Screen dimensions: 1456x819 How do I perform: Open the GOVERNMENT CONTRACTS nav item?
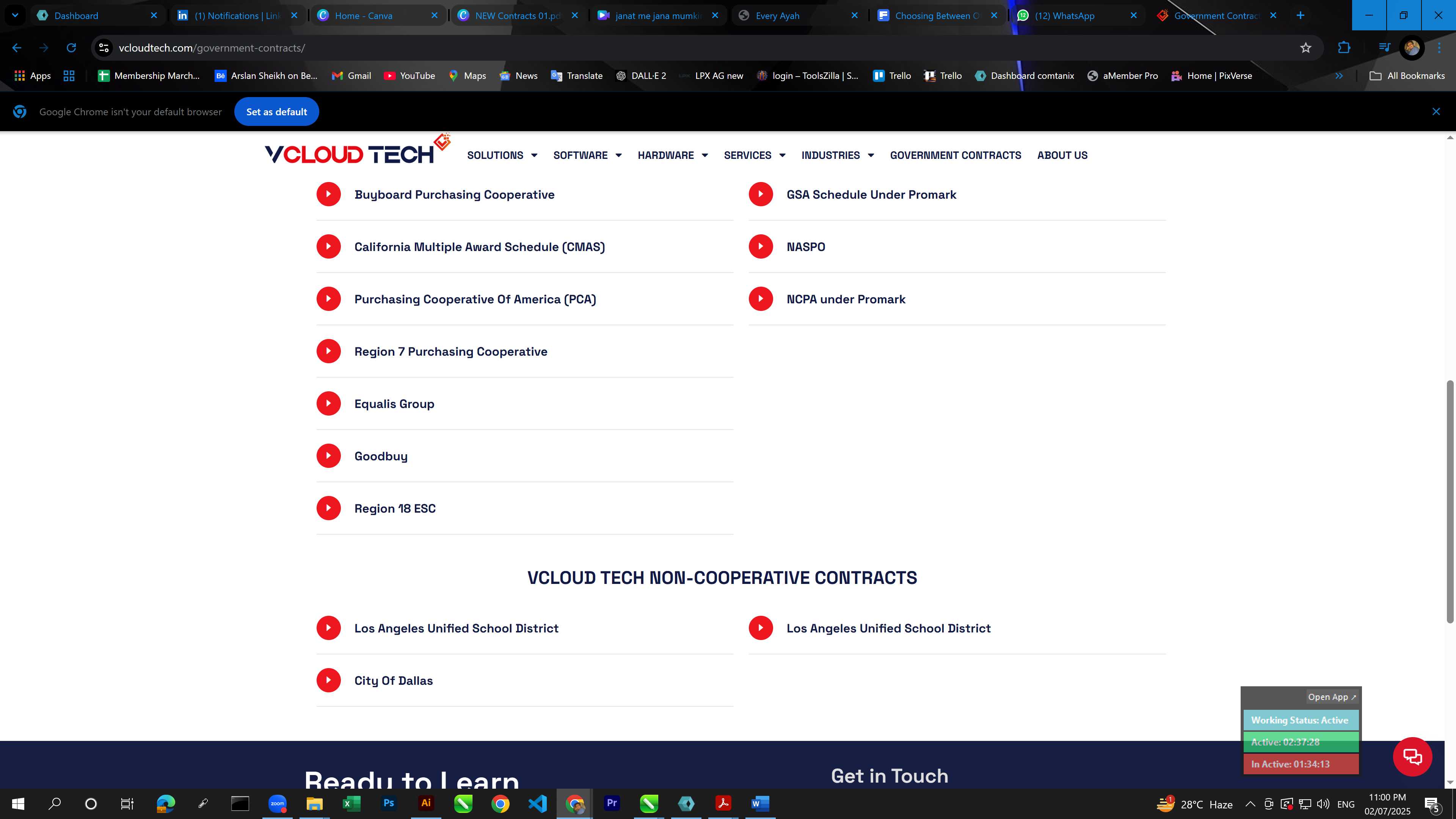click(x=955, y=155)
